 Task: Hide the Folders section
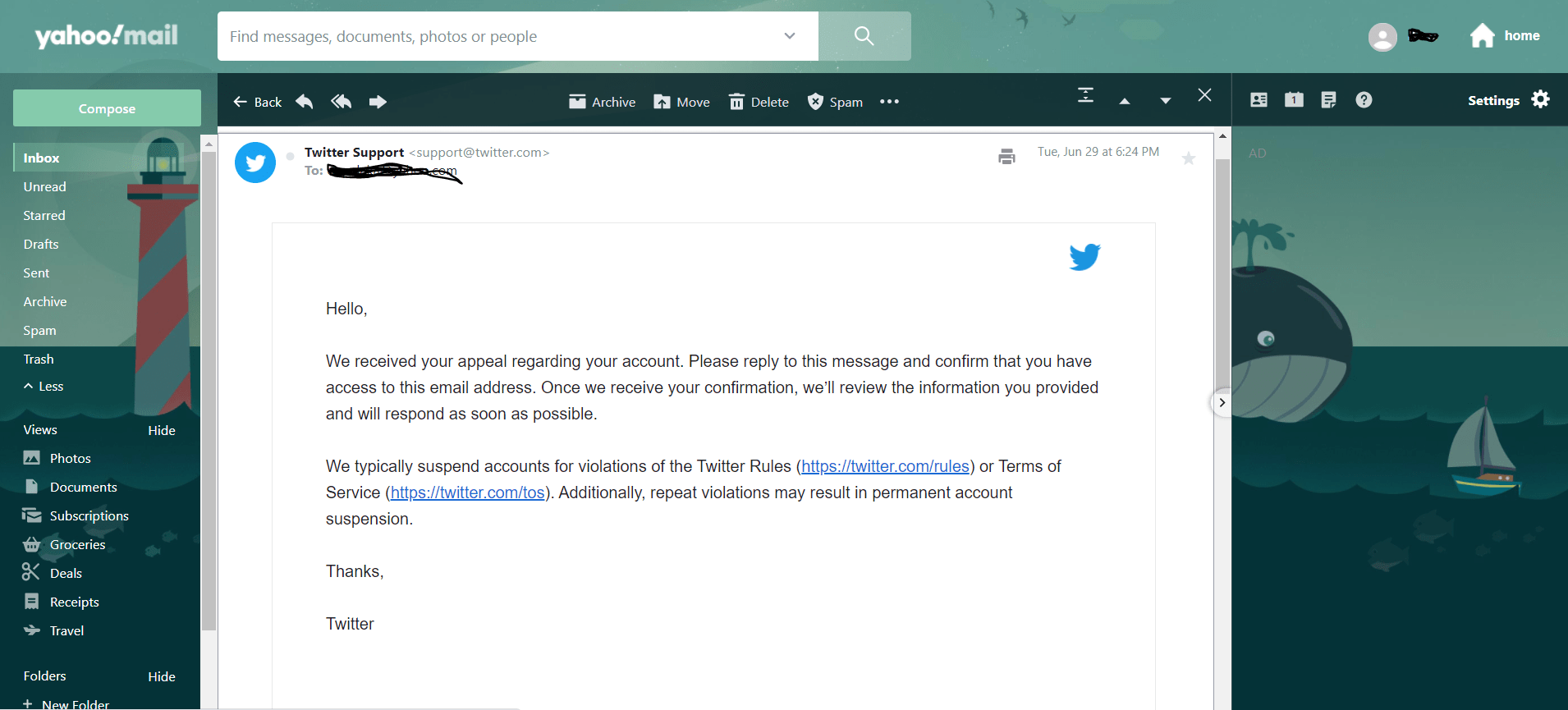tap(162, 676)
